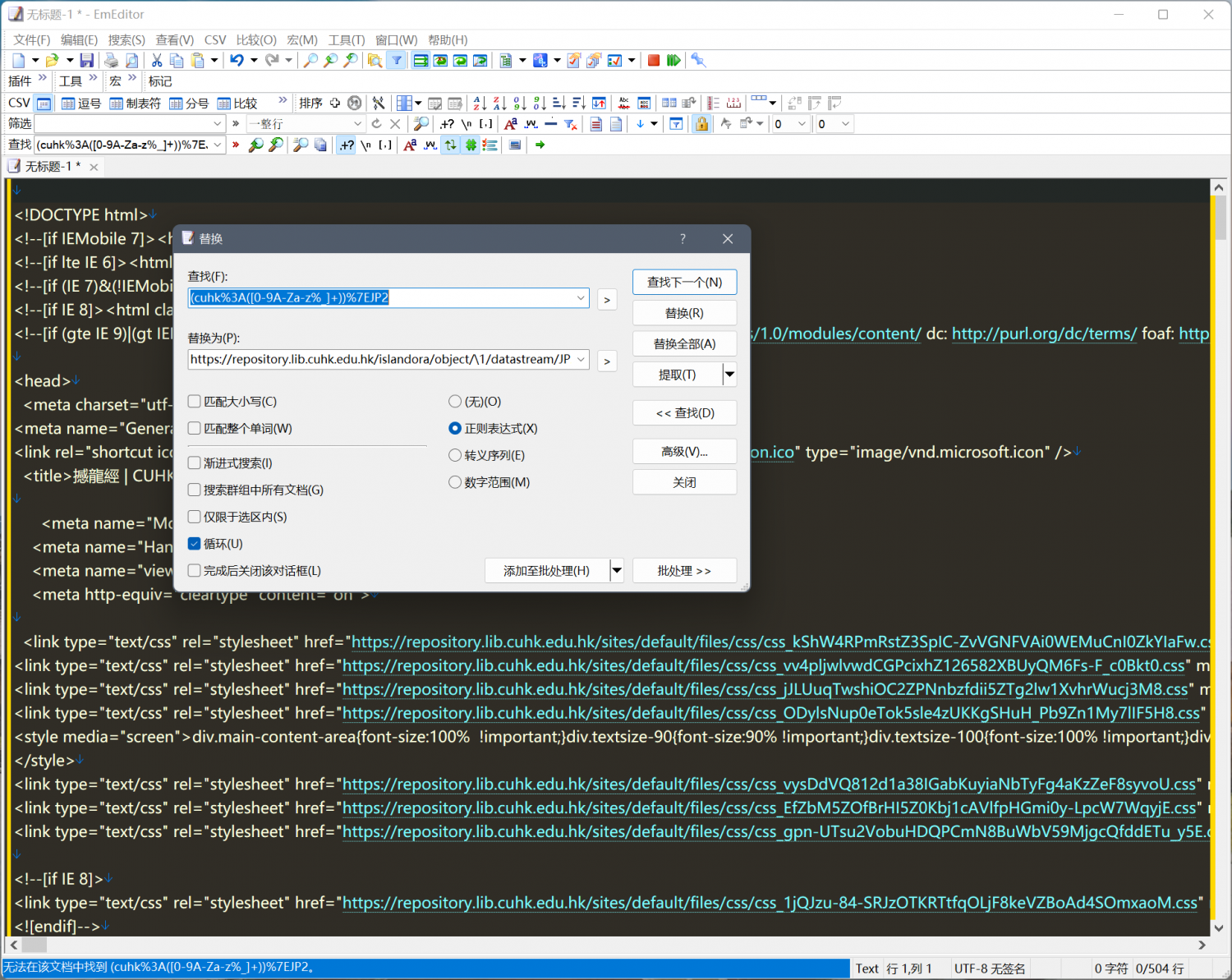
Task: Enable Match Whole Word checkbox
Action: click(195, 428)
